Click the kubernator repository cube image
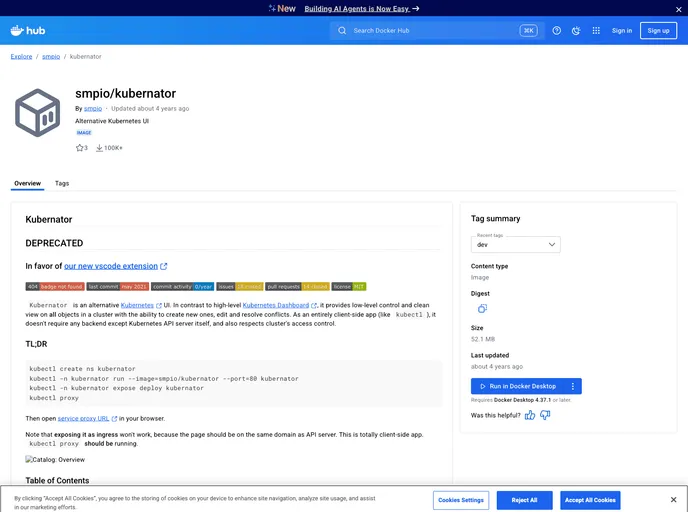The image size is (688, 512). pyautogui.click(x=37, y=112)
